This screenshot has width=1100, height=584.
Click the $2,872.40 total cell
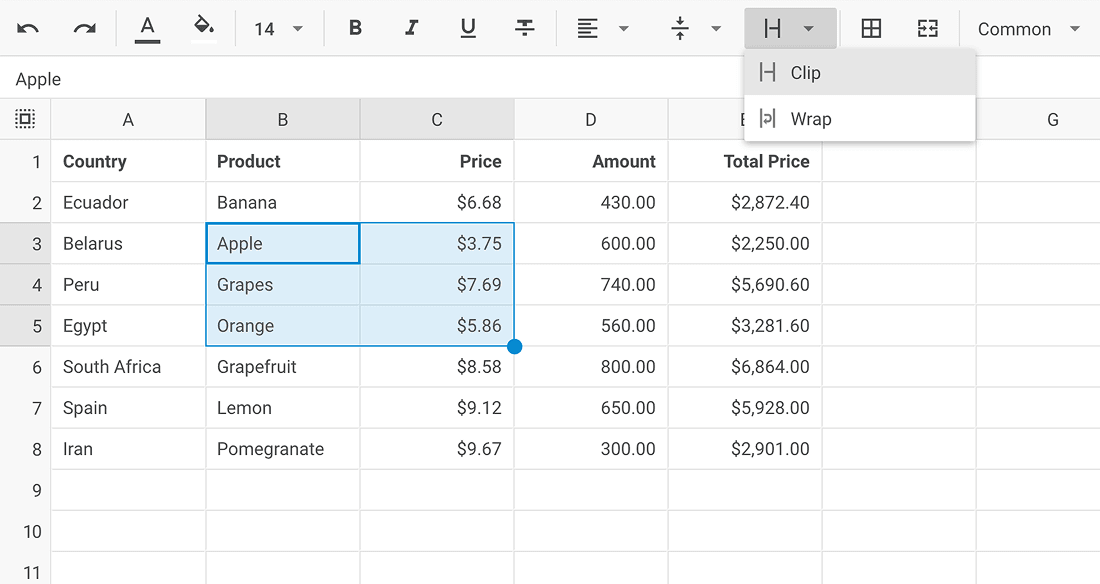tap(745, 203)
